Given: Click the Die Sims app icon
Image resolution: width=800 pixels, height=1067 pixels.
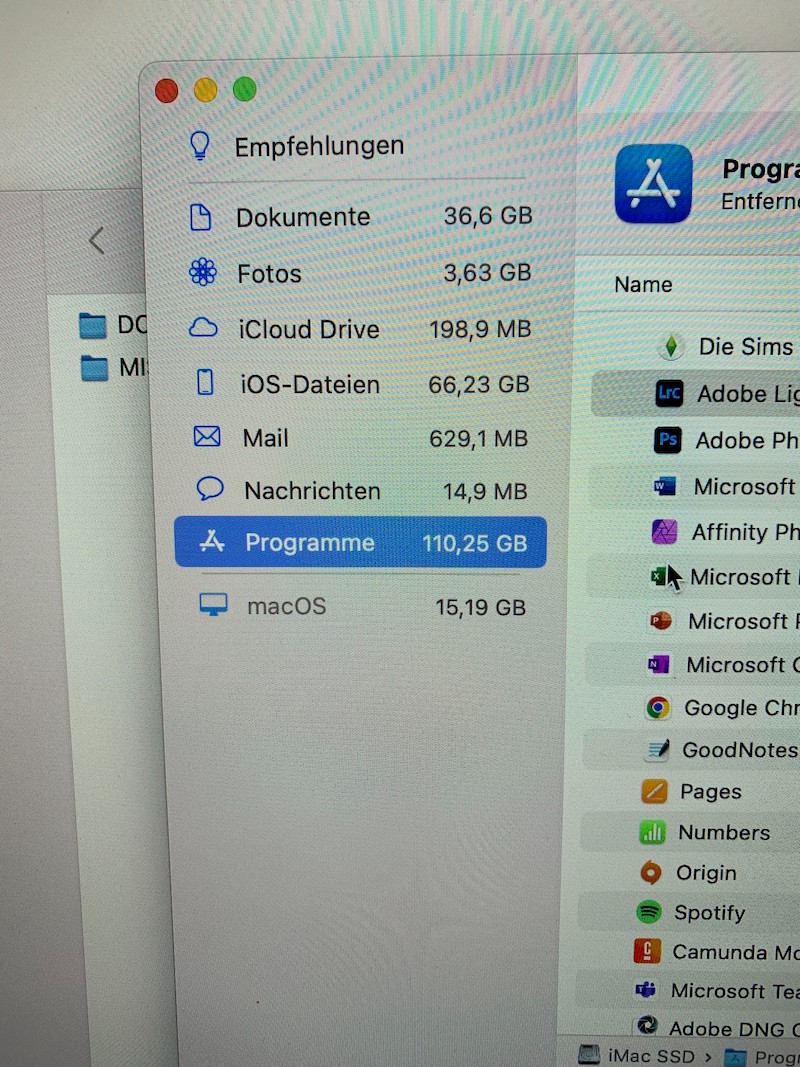Looking at the screenshot, I should (671, 347).
